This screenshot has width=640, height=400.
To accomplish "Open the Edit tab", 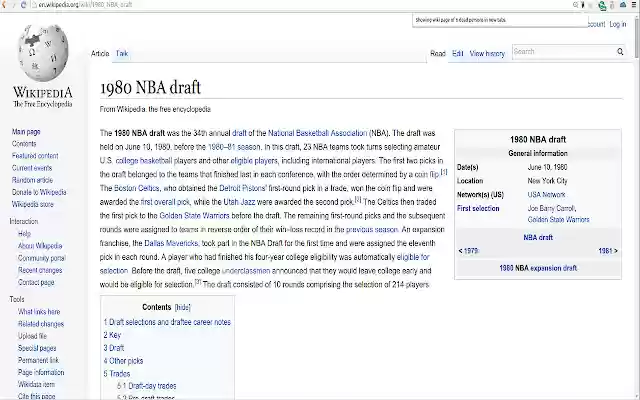I will point(458,53).
